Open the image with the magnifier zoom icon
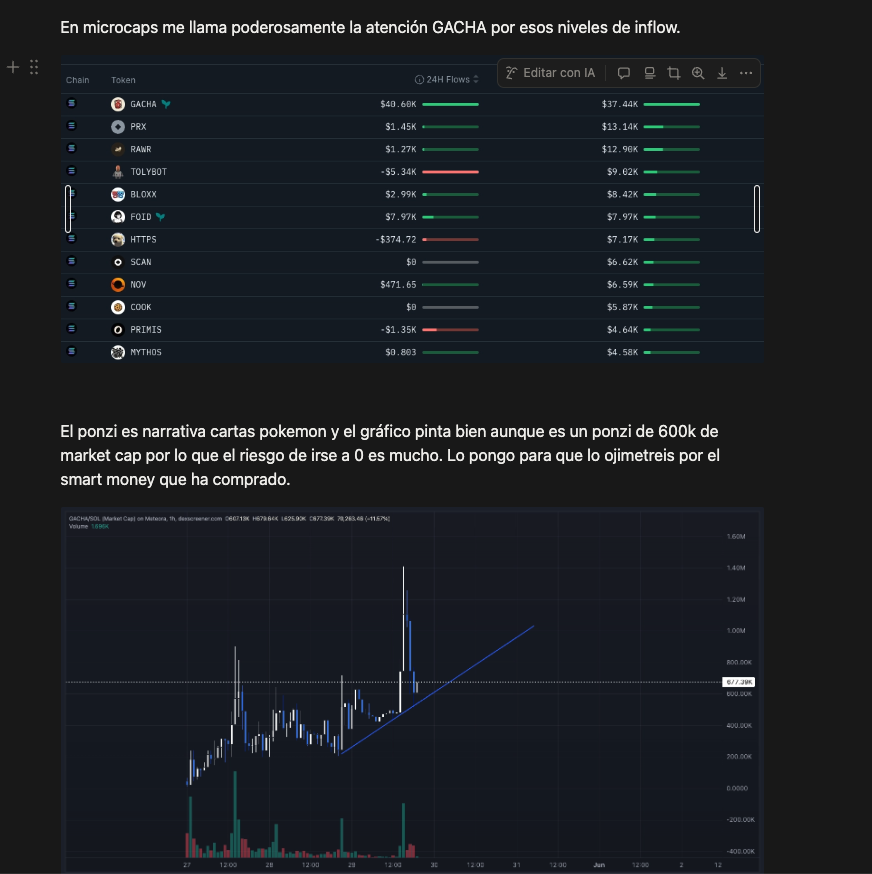Viewport: 872px width, 874px height. (x=698, y=73)
